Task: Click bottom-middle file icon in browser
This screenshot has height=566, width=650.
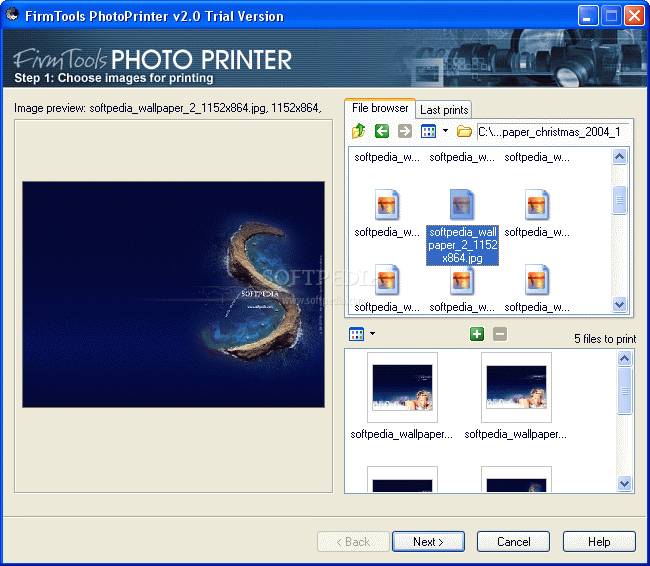Action: 461,280
